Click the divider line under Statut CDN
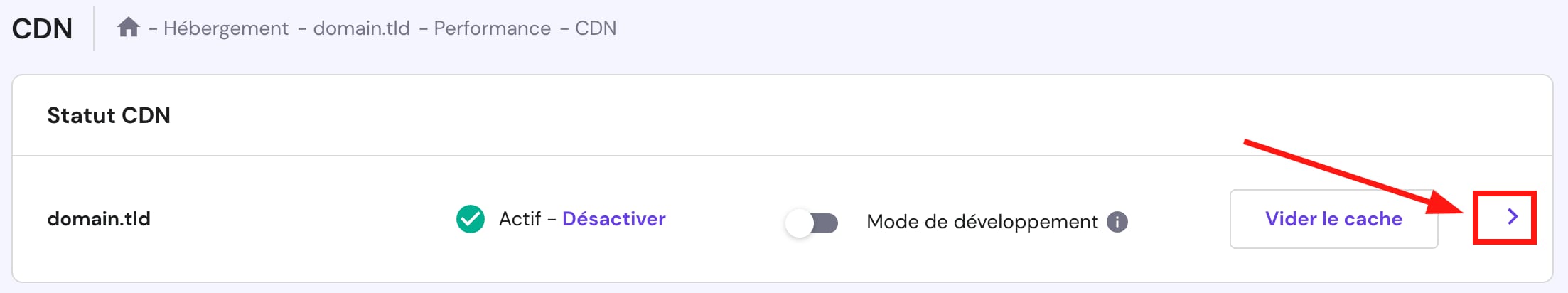The width and height of the screenshot is (1568, 293). (782, 156)
